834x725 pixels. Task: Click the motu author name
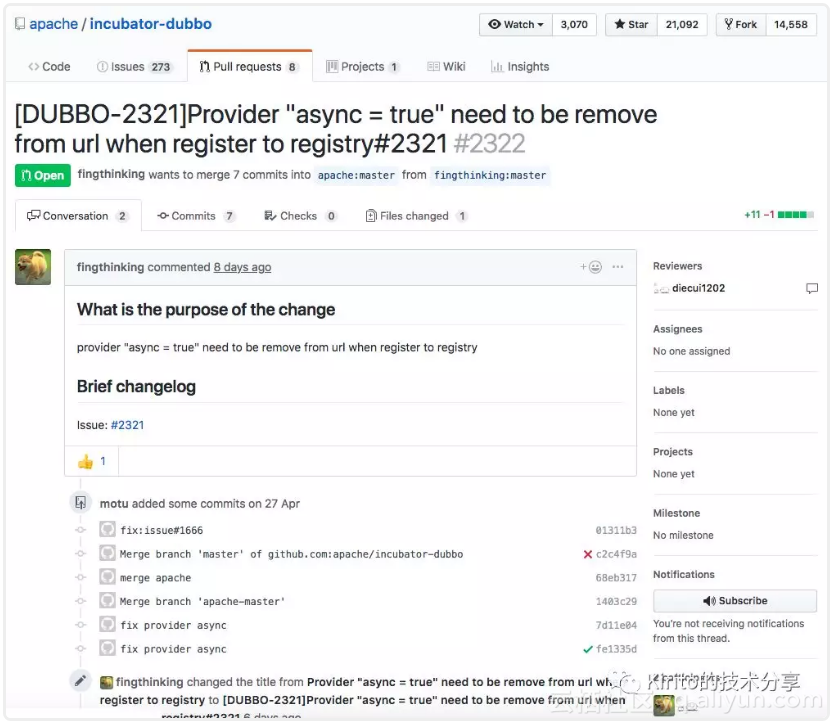(114, 503)
